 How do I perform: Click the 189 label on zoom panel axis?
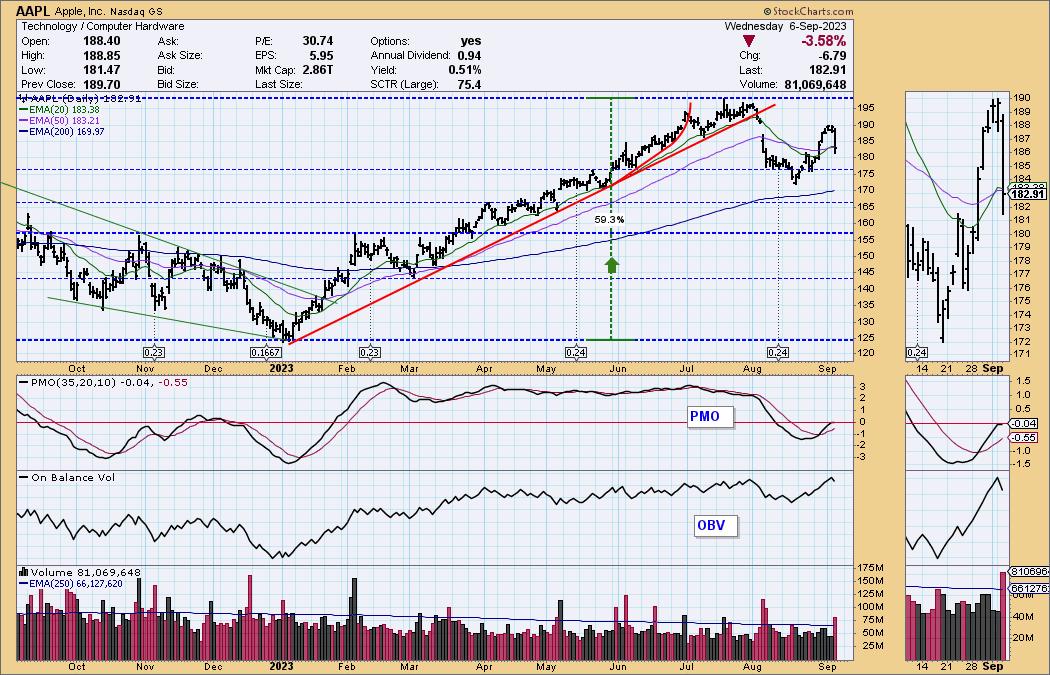click(1022, 111)
